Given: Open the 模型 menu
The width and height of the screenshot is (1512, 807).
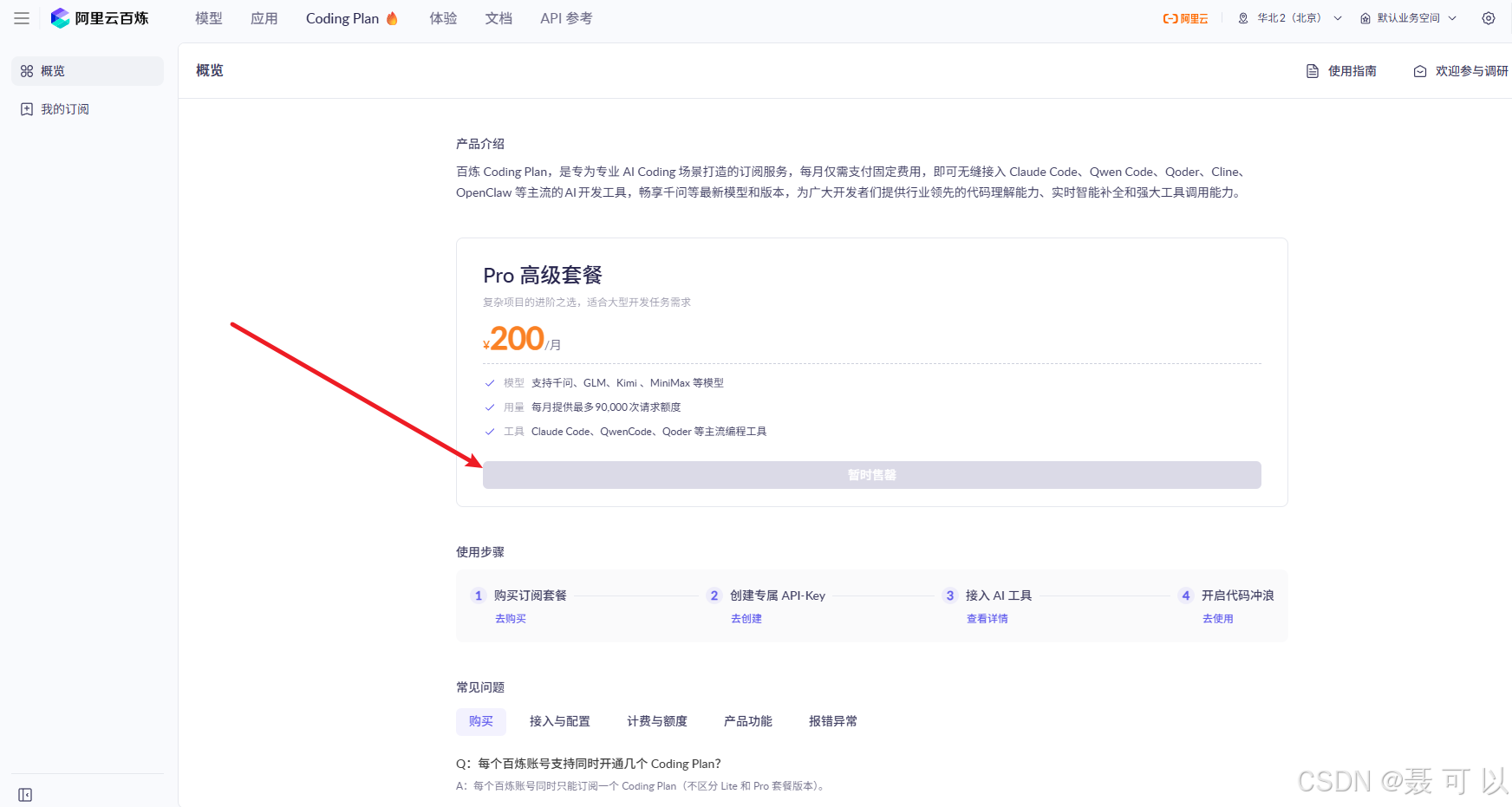Looking at the screenshot, I should (209, 18).
